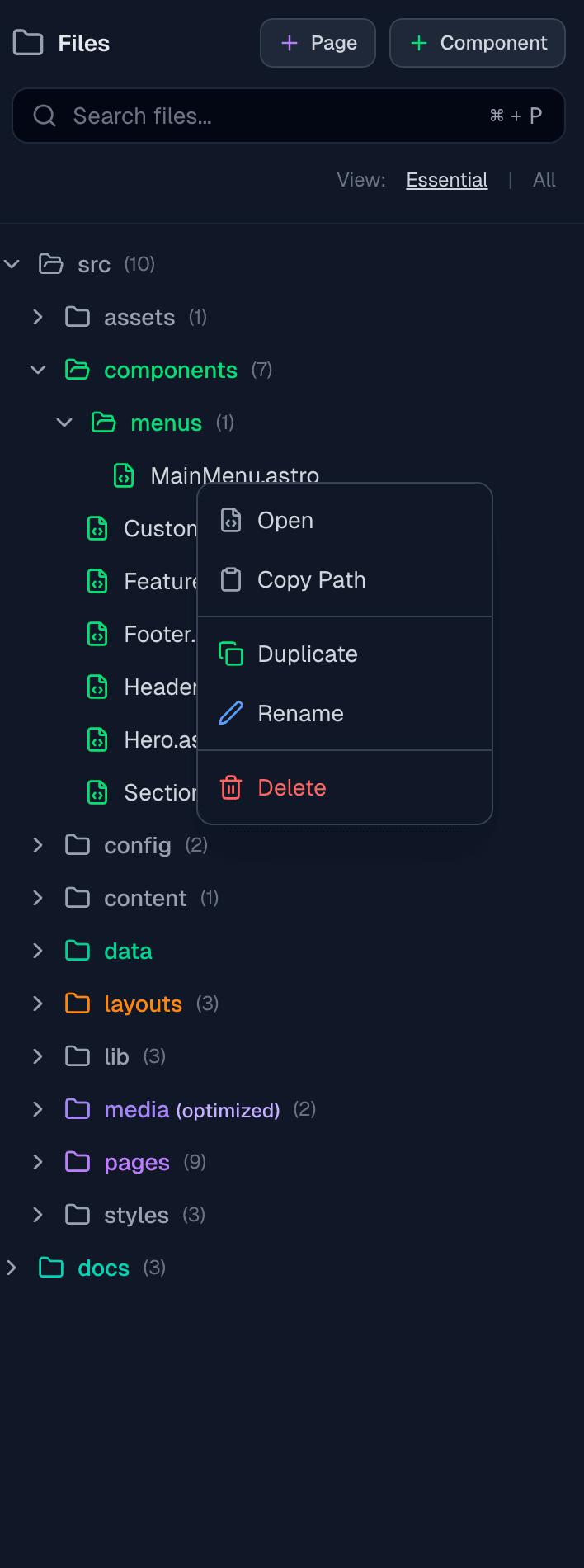This screenshot has height=1568, width=584.
Task: Click the Files folder icon in the header
Action: (27, 43)
